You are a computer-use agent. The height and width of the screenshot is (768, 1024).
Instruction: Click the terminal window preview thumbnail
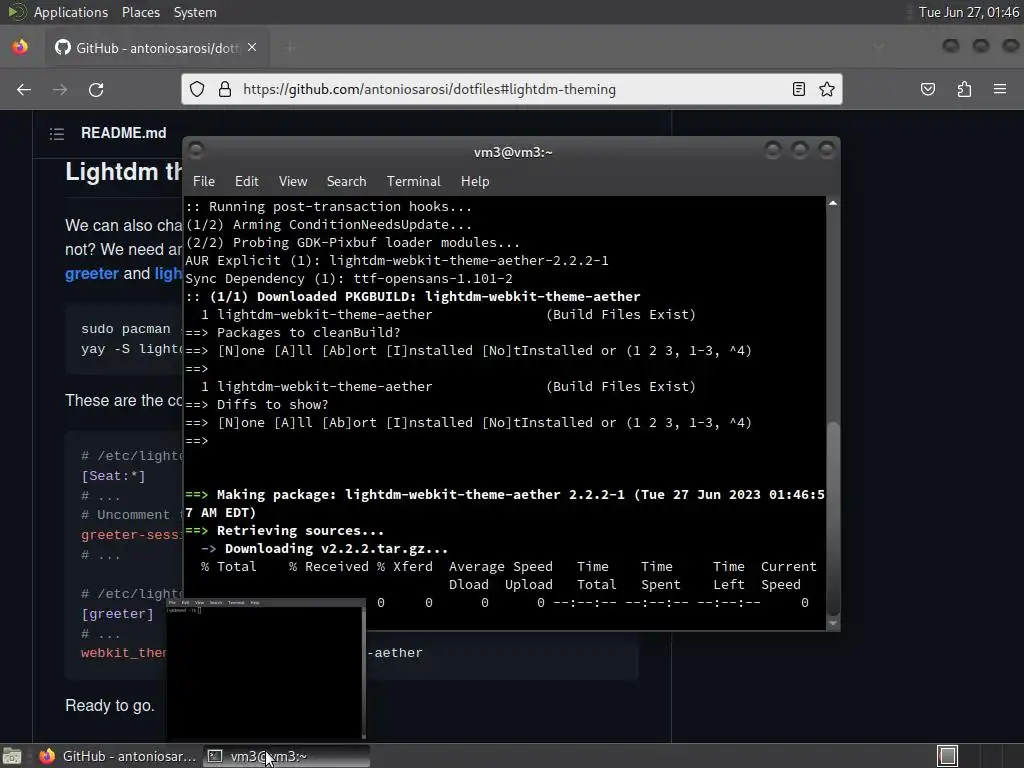coord(266,669)
